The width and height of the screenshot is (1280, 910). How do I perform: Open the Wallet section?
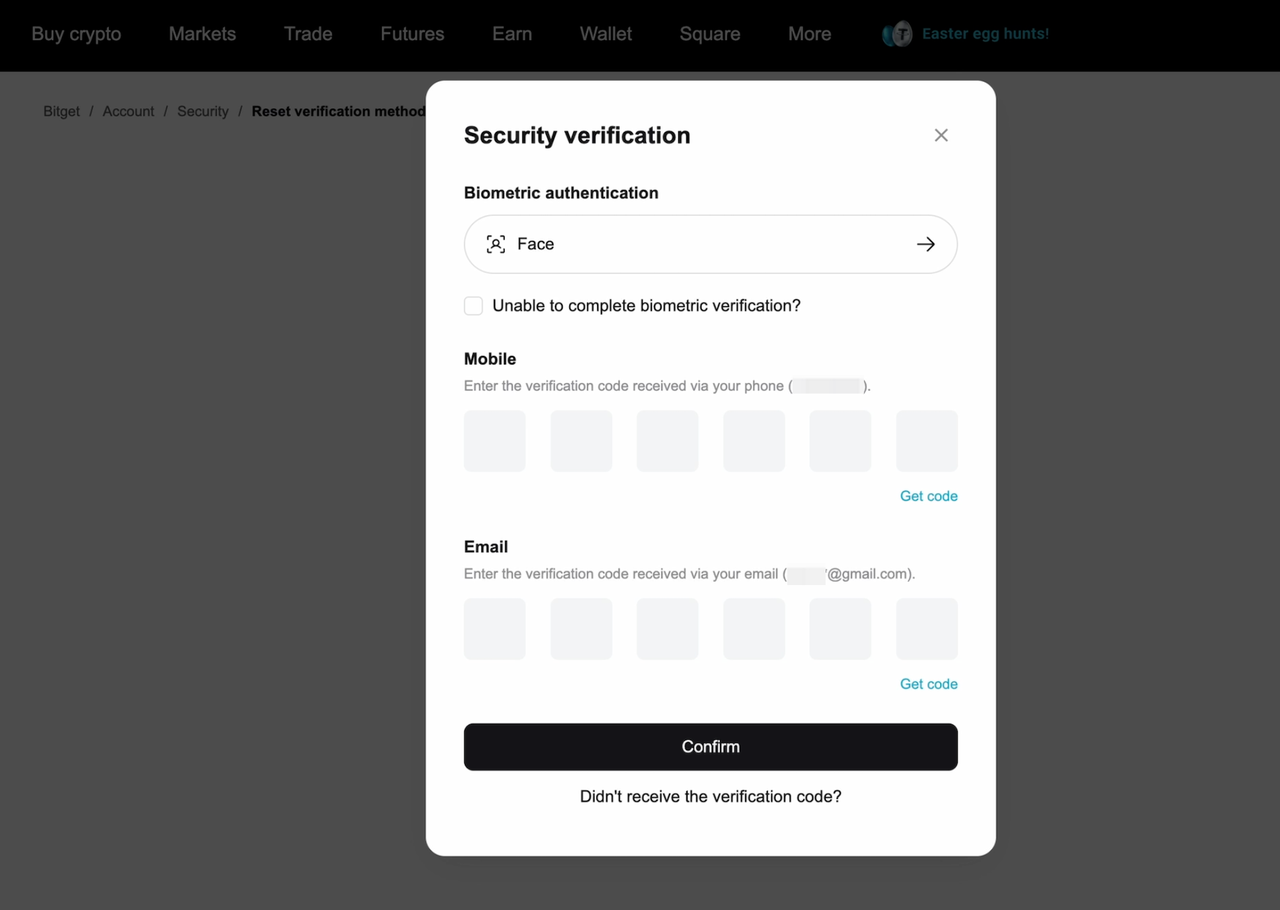[605, 33]
